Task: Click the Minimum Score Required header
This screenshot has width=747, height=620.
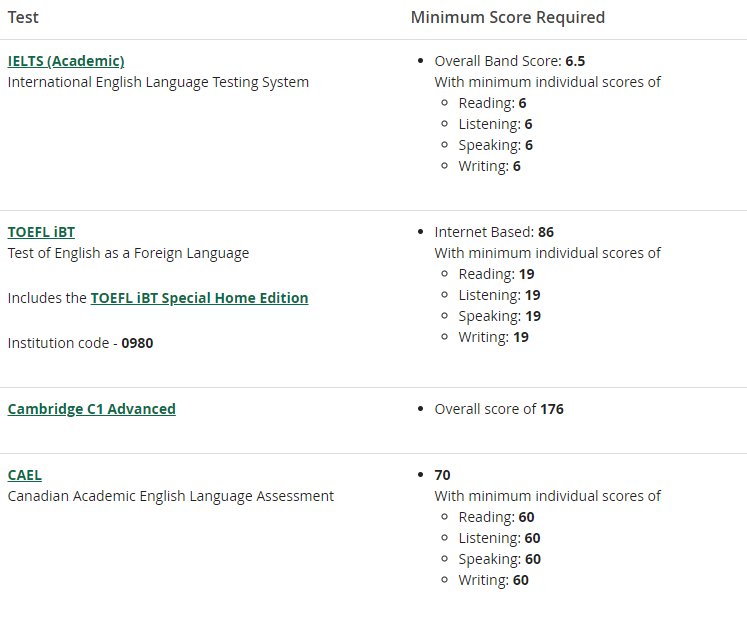Action: [x=508, y=17]
